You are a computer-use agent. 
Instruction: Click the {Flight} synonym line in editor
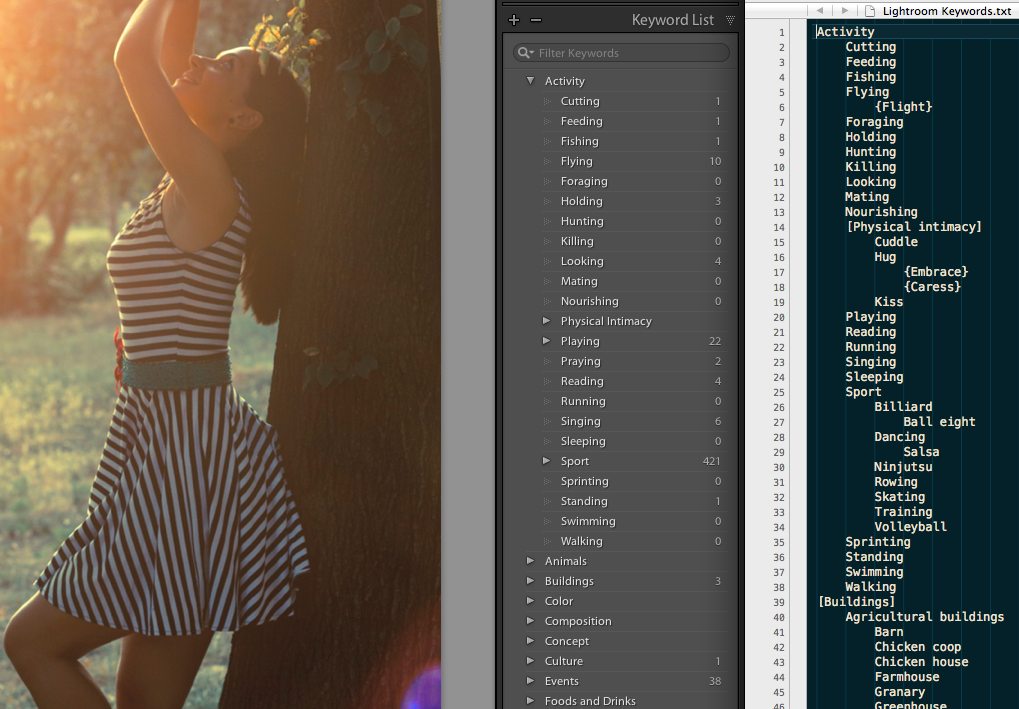[903, 107]
